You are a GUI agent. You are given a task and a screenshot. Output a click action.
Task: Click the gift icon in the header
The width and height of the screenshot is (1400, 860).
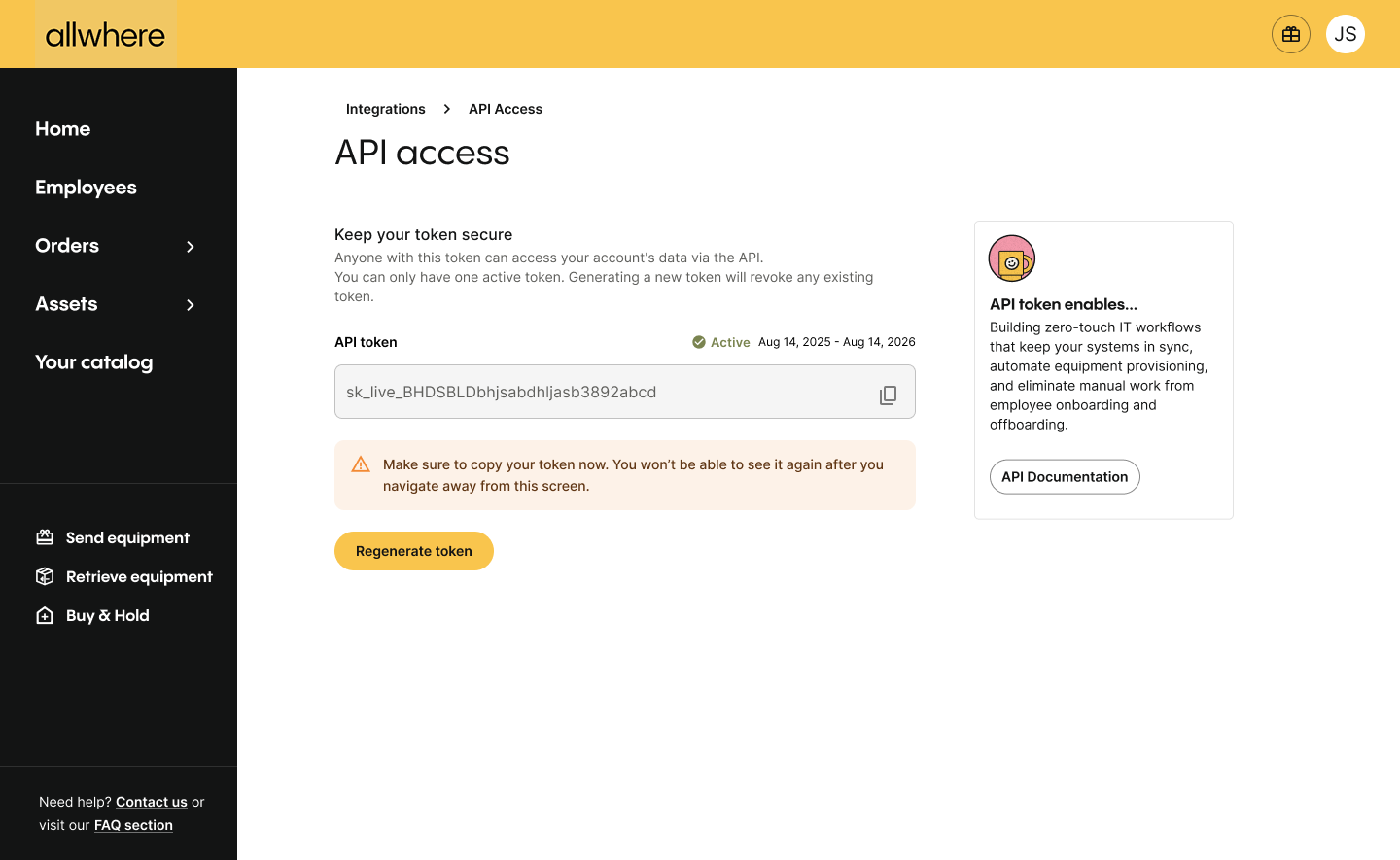coord(1290,34)
